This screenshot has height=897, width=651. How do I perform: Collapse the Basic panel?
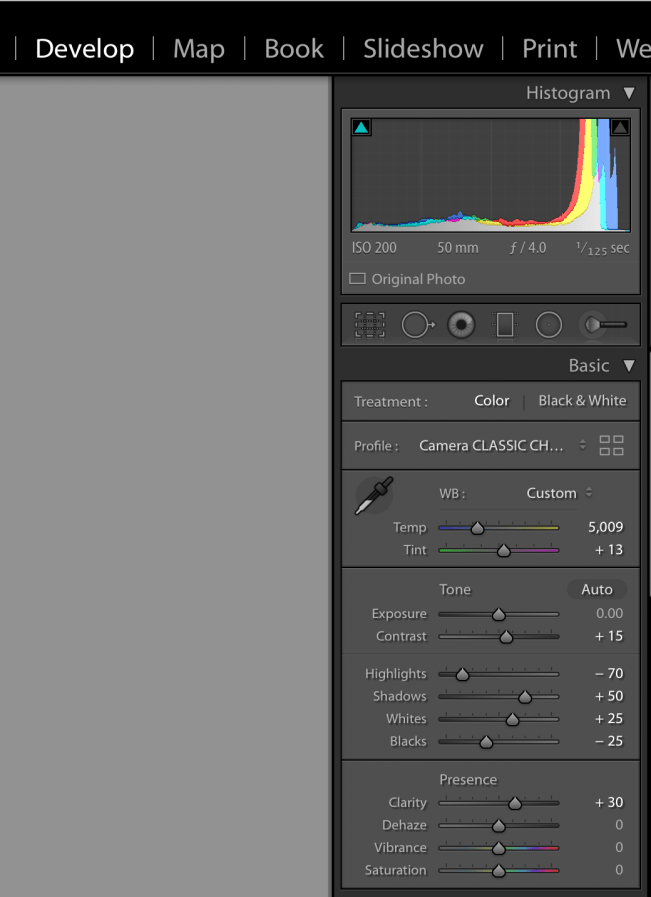(x=629, y=366)
